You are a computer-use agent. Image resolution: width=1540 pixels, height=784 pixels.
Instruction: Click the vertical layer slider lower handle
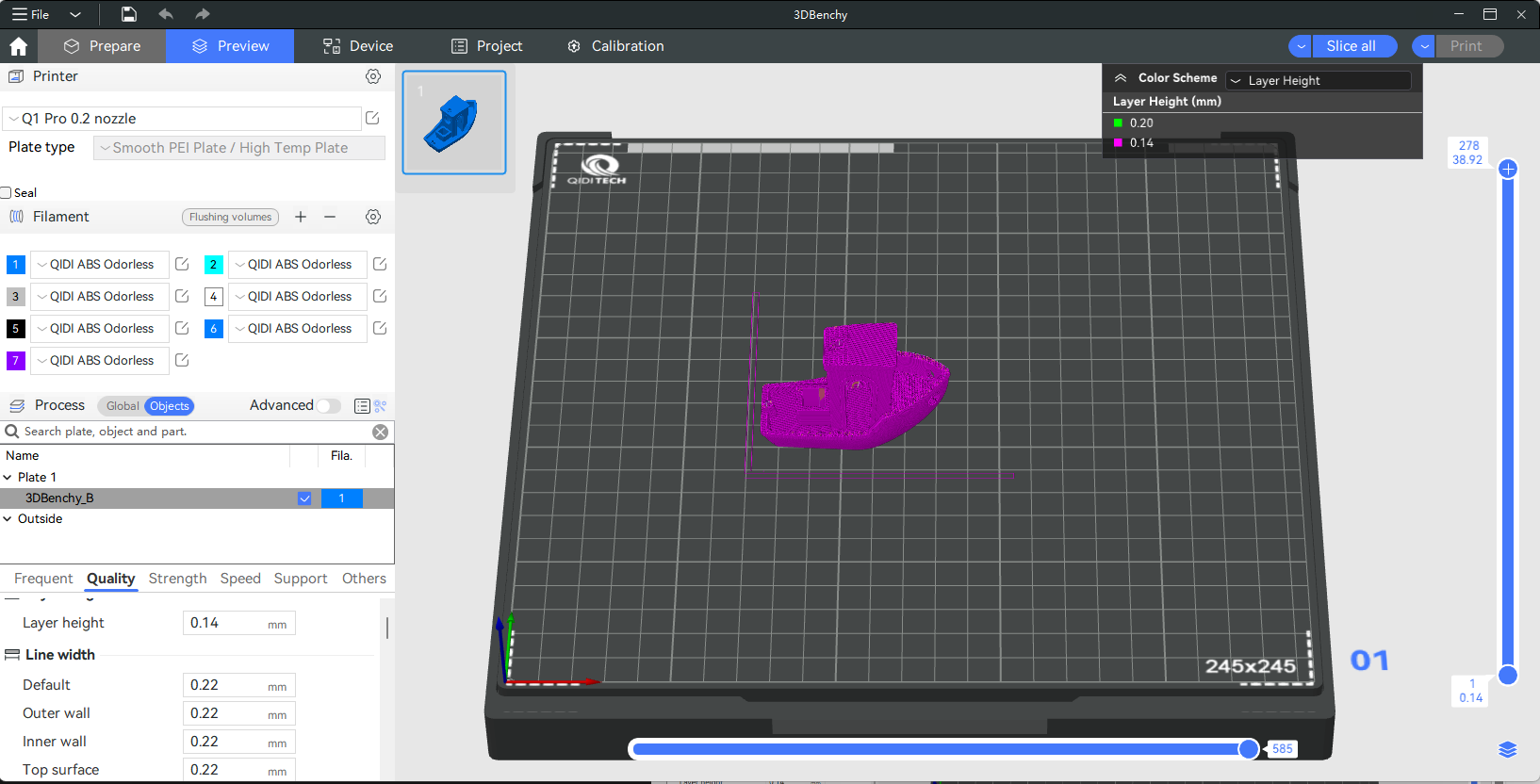(1508, 675)
